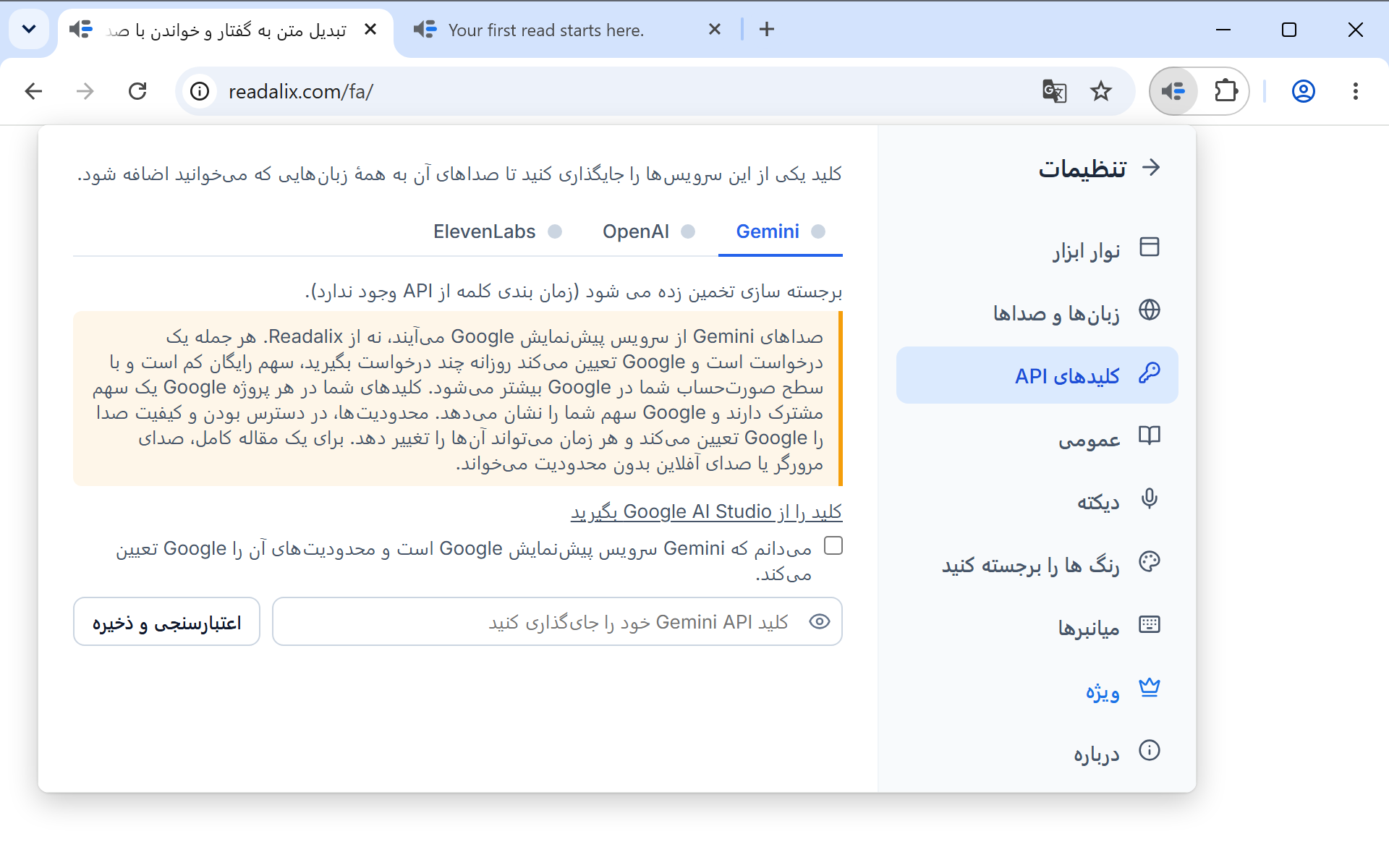This screenshot has width=1389, height=868.
Task: Open زبان‌ها و صداها settings section
Action: coord(1037,312)
